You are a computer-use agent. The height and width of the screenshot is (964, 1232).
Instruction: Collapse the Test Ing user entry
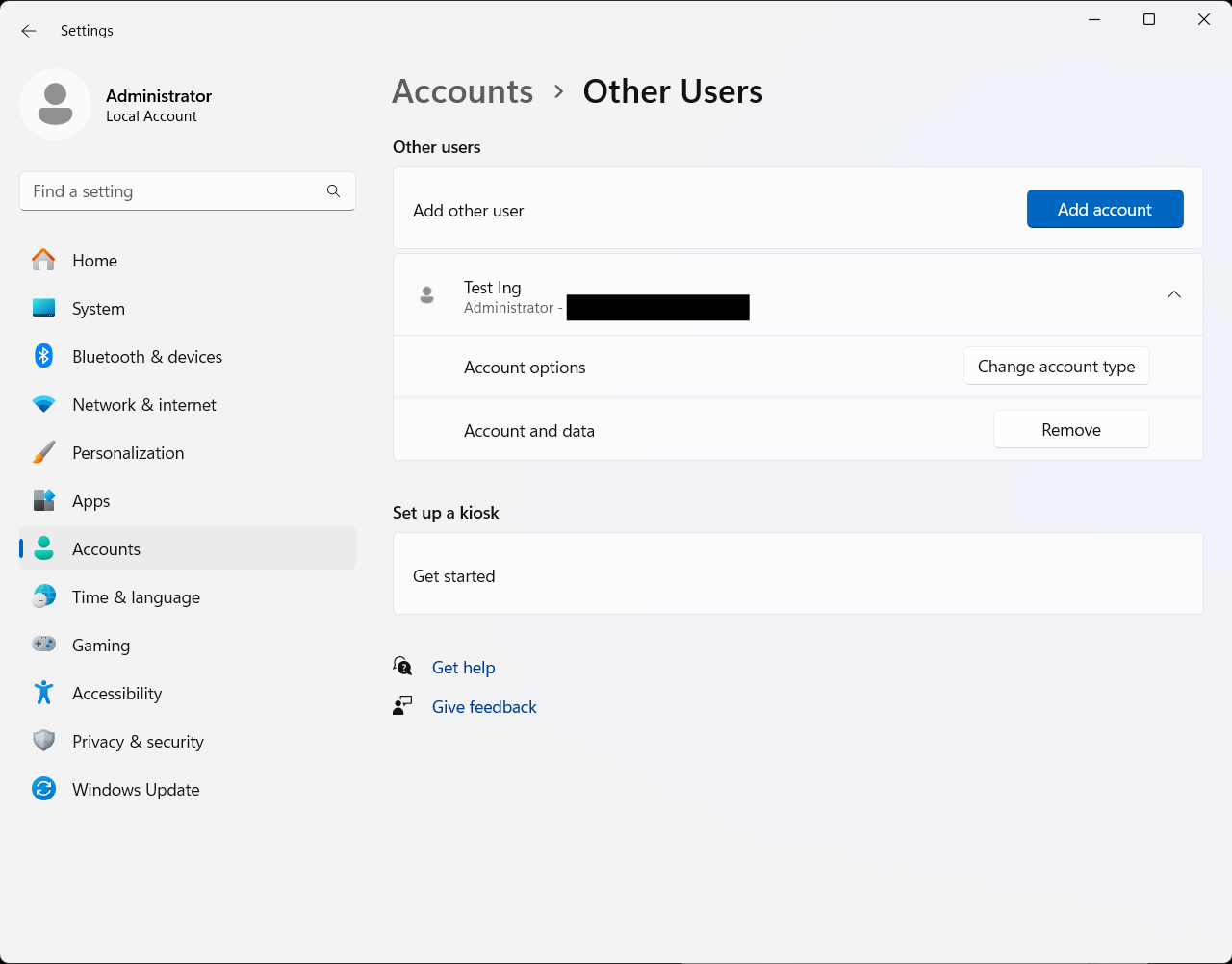click(1173, 294)
